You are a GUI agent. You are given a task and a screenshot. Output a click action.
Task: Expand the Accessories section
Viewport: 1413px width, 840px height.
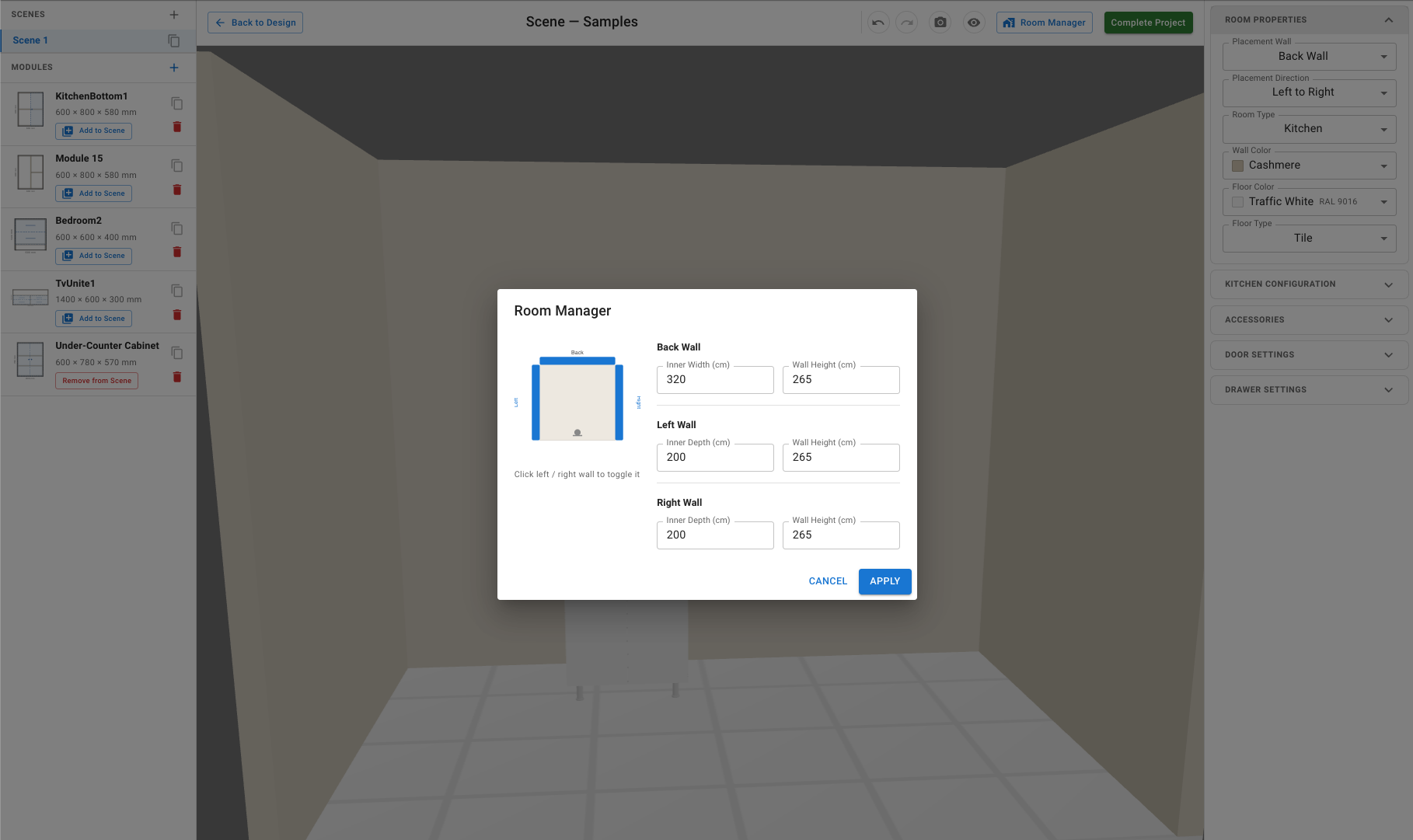coord(1310,320)
